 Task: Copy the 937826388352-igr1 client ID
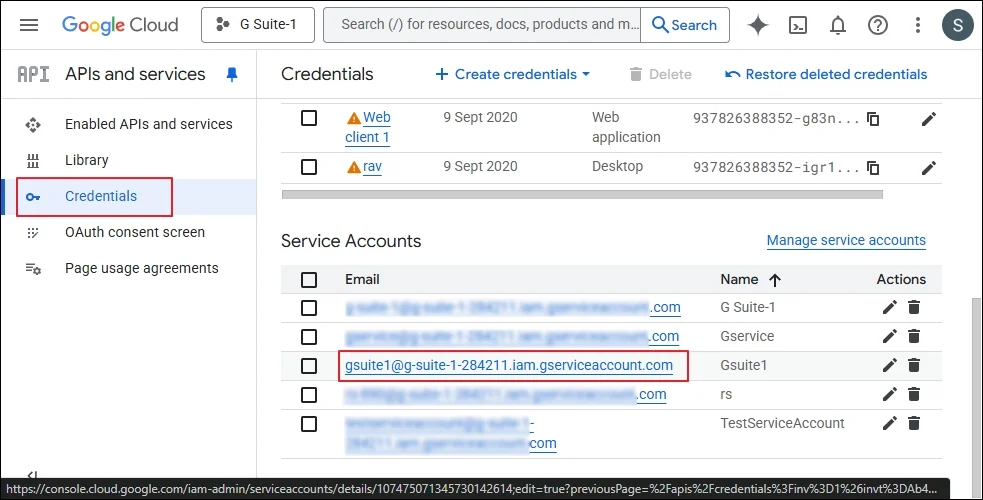(873, 167)
